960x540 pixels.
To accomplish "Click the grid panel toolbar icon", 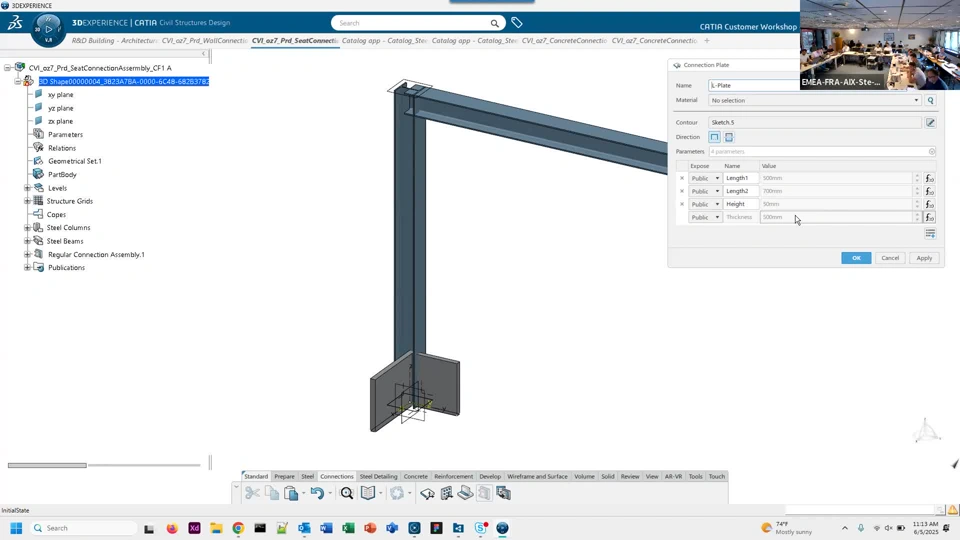I will (x=446, y=493).
